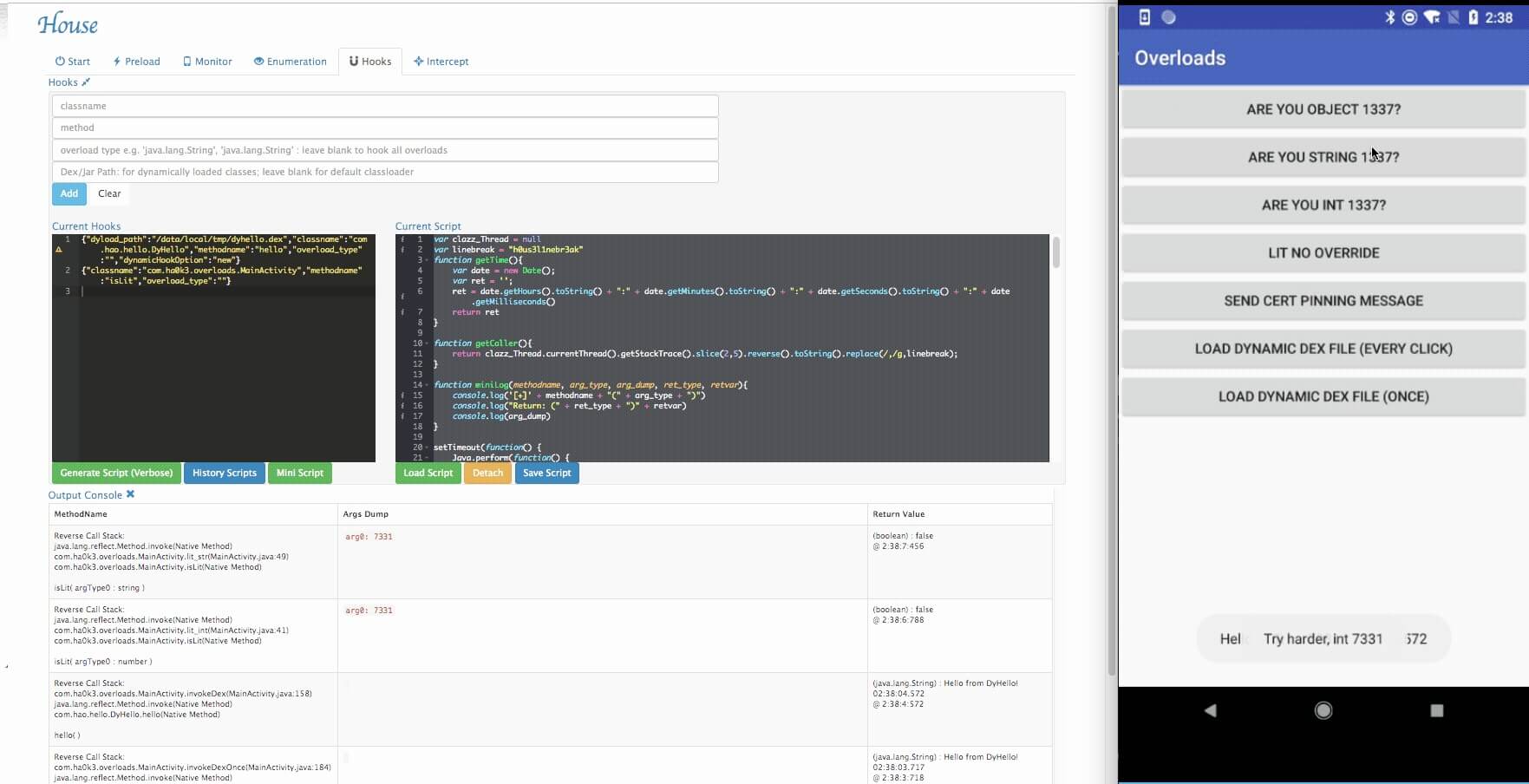This screenshot has height=784, width=1529.
Task: Click the pin icon next to Hooks heading
Action: coord(86,82)
